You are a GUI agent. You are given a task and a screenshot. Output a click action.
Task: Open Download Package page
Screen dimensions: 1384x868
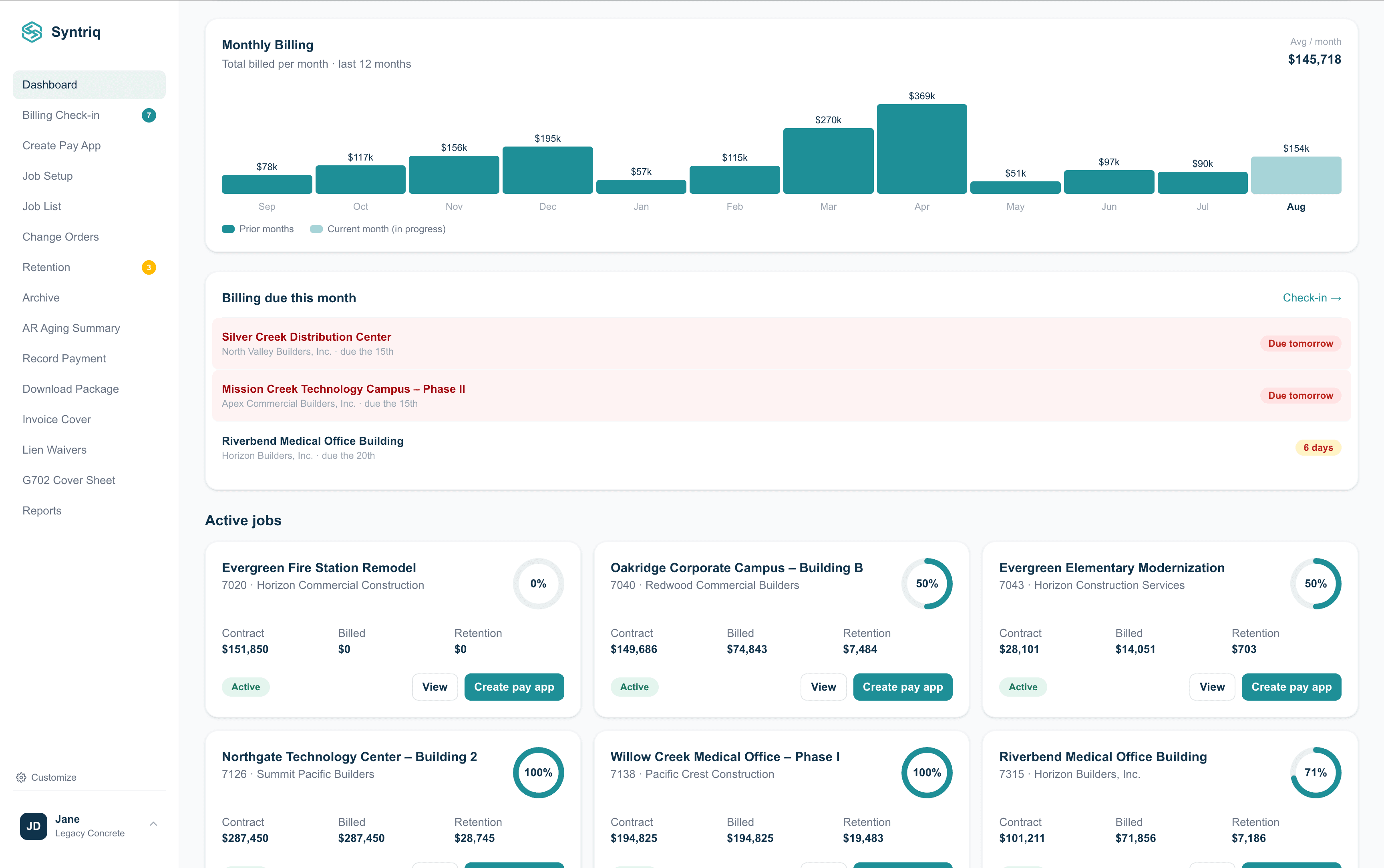(89, 389)
